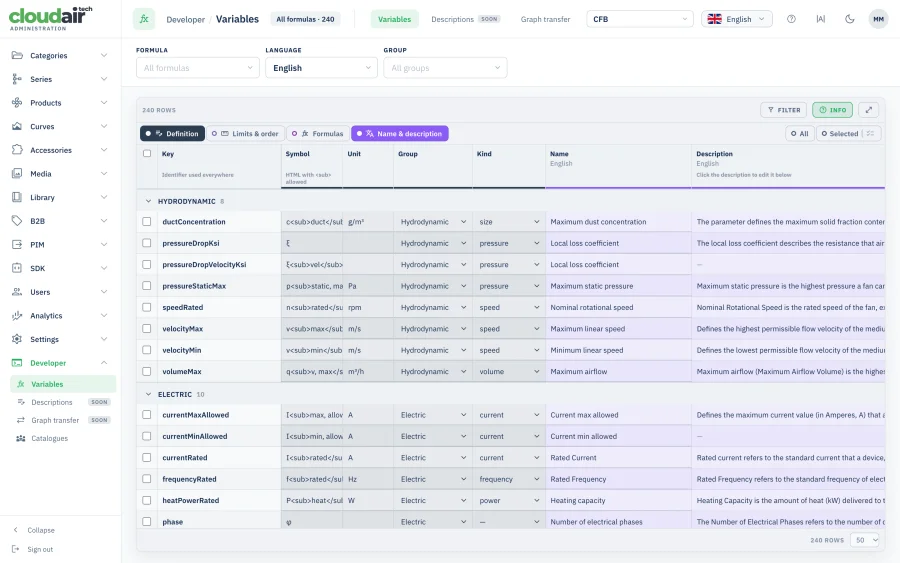Click the expand fullscreen table icon
Screen dimensions: 900x563
coord(868,110)
